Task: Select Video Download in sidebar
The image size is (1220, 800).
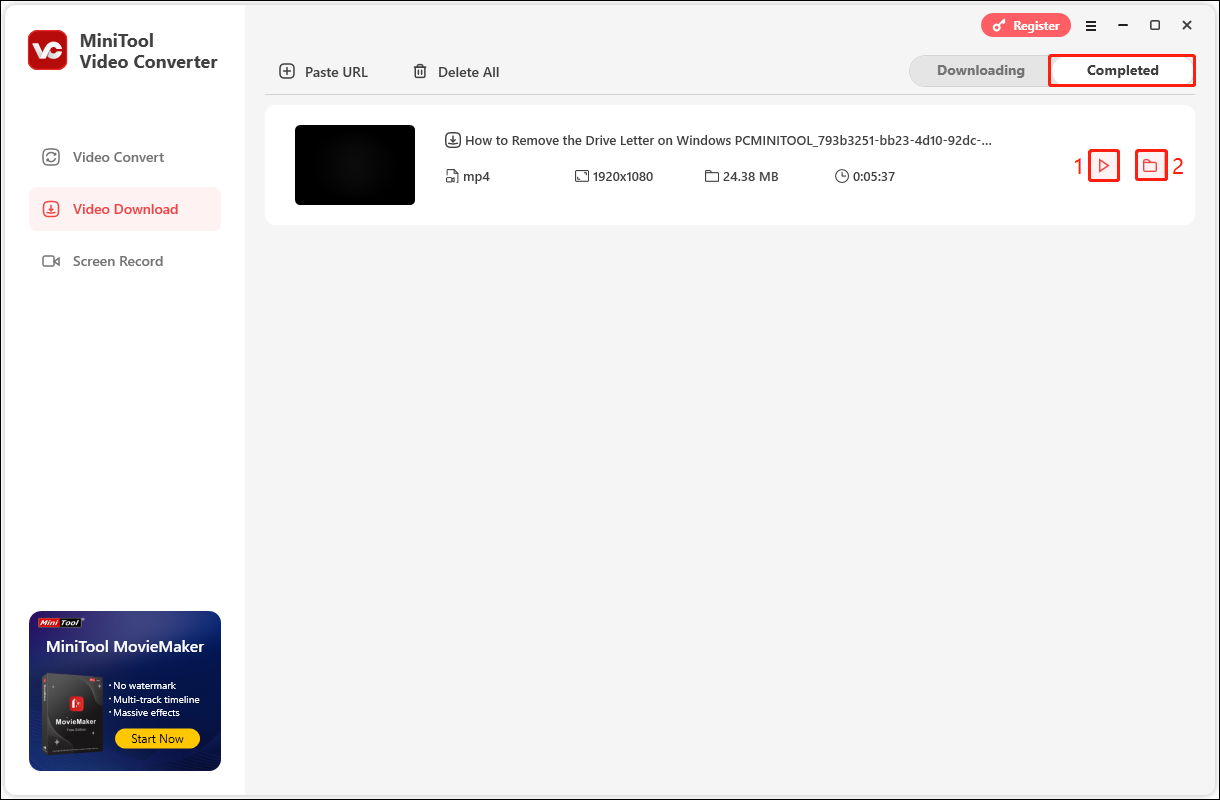Action: coord(125,209)
